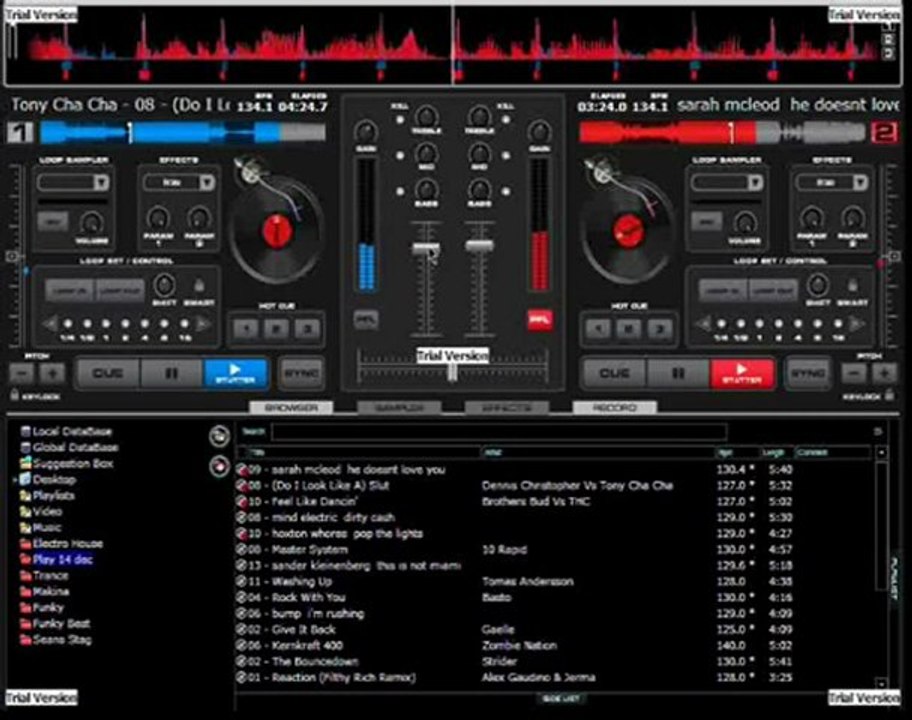Screen dimensions: 912x720
Task: Pause deck 1 with the pause button
Action: click(172, 373)
